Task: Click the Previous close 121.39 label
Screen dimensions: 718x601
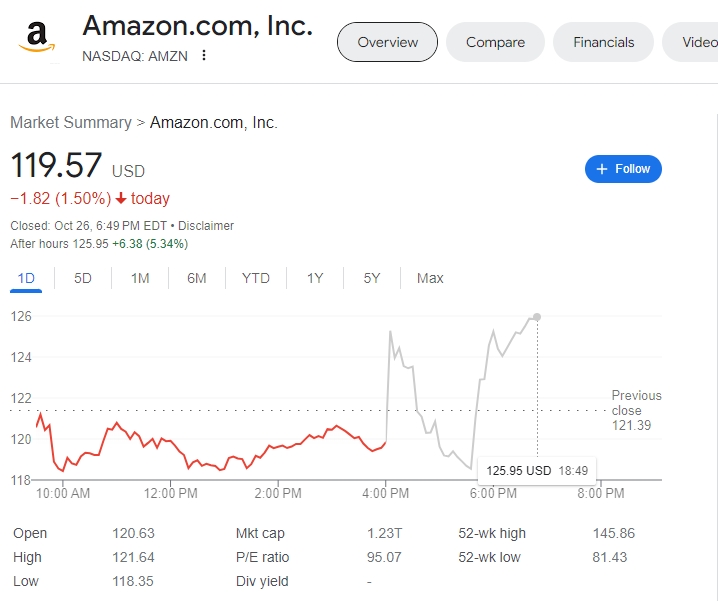Action: [x=636, y=411]
